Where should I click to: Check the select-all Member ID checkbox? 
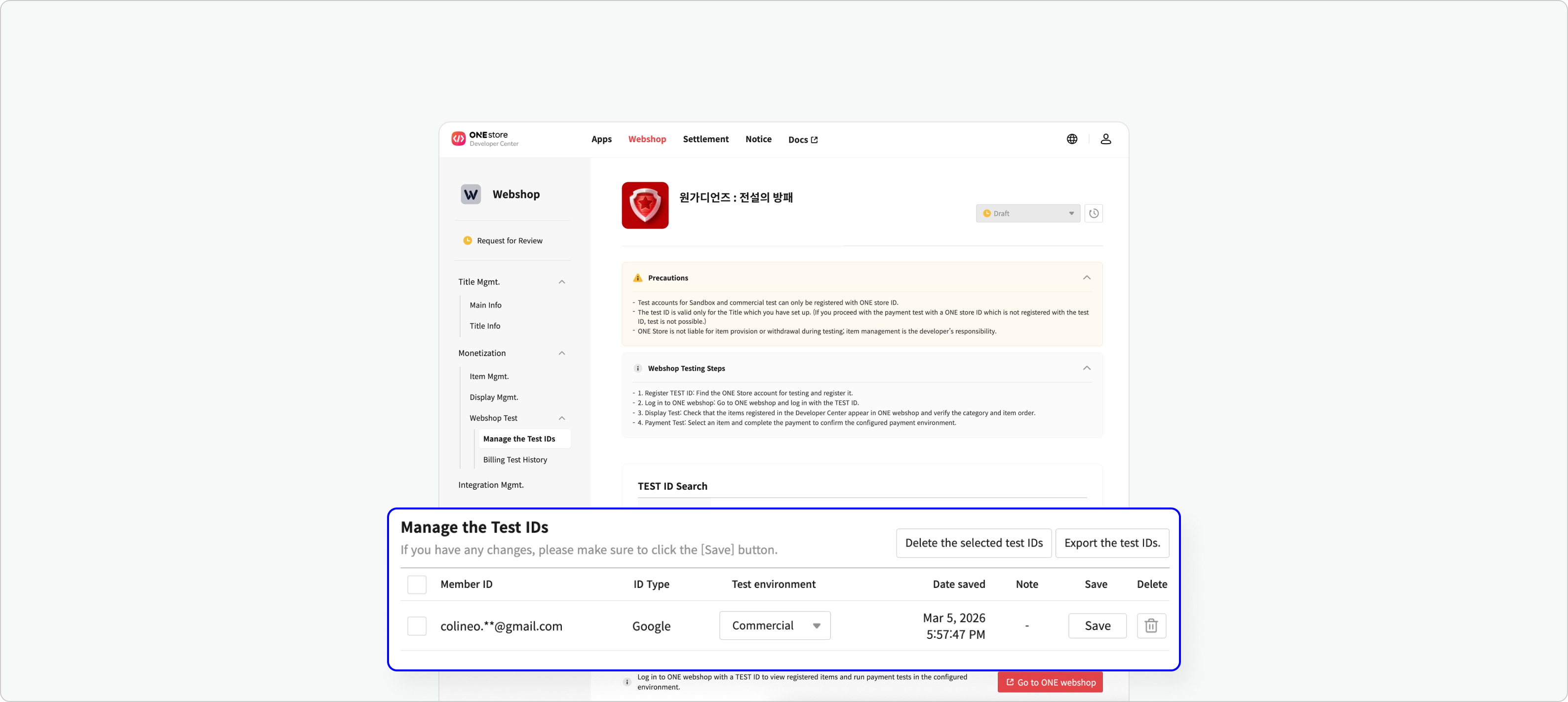tap(417, 585)
